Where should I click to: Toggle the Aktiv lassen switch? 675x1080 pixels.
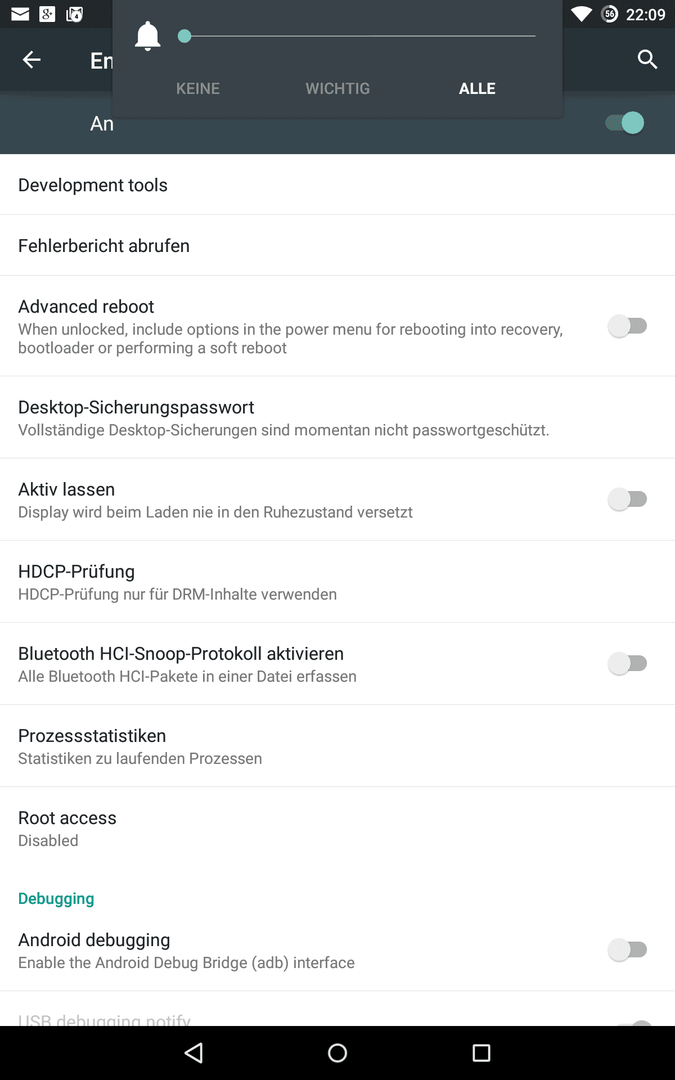pos(627,499)
